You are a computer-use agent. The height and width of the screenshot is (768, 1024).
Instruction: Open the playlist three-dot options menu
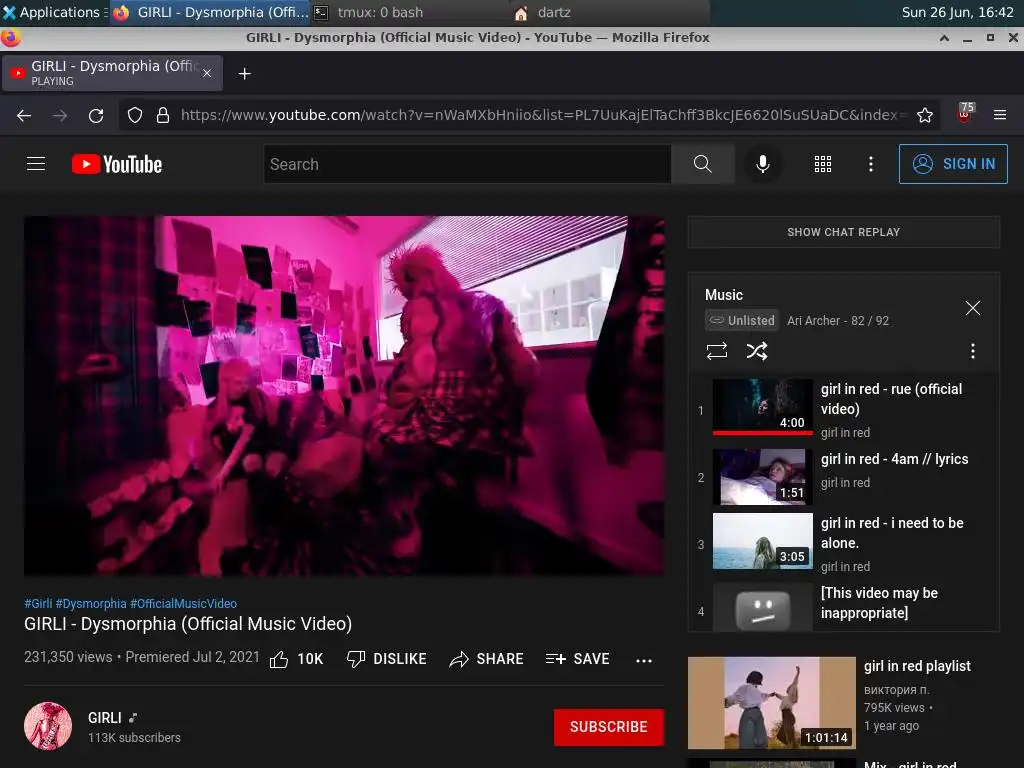(973, 351)
